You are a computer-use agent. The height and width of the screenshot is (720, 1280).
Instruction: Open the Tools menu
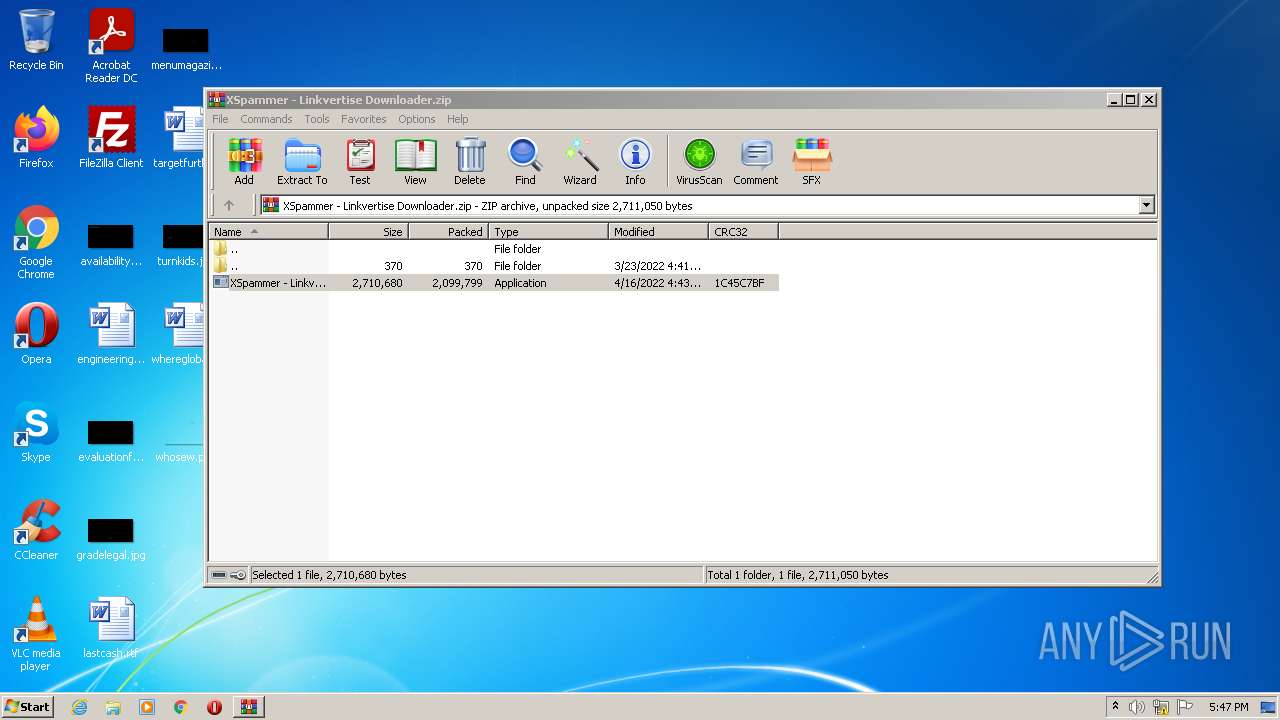317,119
